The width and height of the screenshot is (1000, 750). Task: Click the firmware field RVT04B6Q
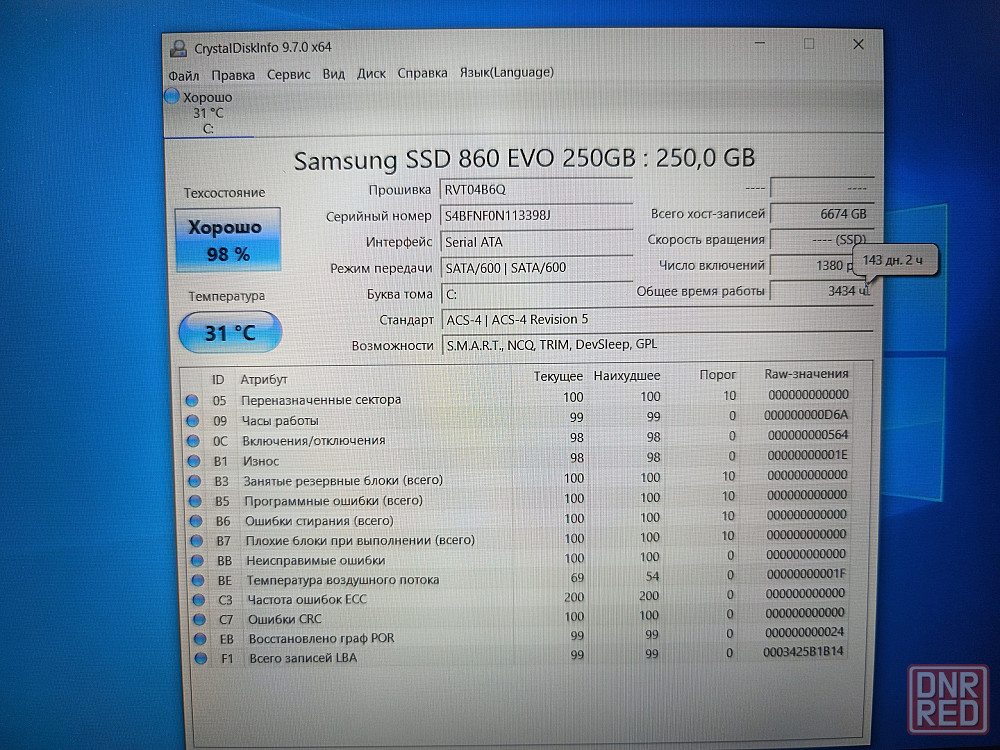tap(535, 189)
